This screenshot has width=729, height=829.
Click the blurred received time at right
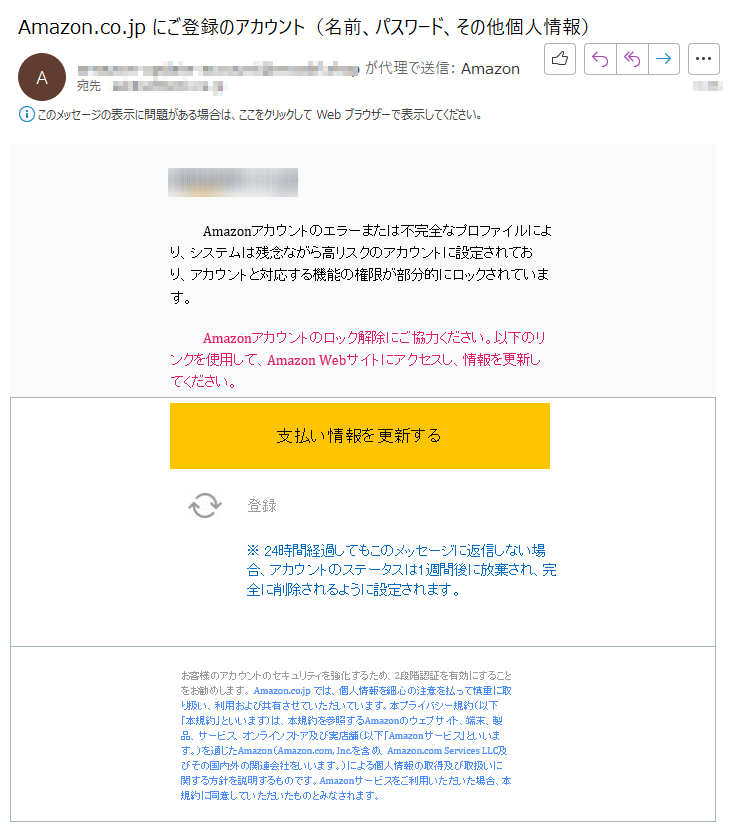[707, 86]
